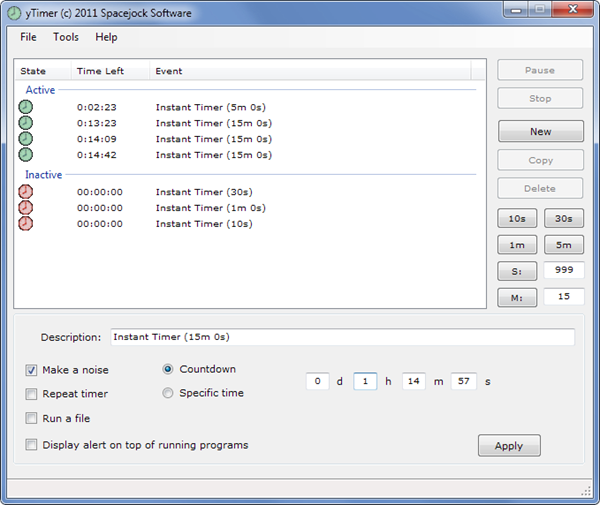This screenshot has height=505, width=600.
Task: Start a 30s instant timer
Action: (564, 218)
